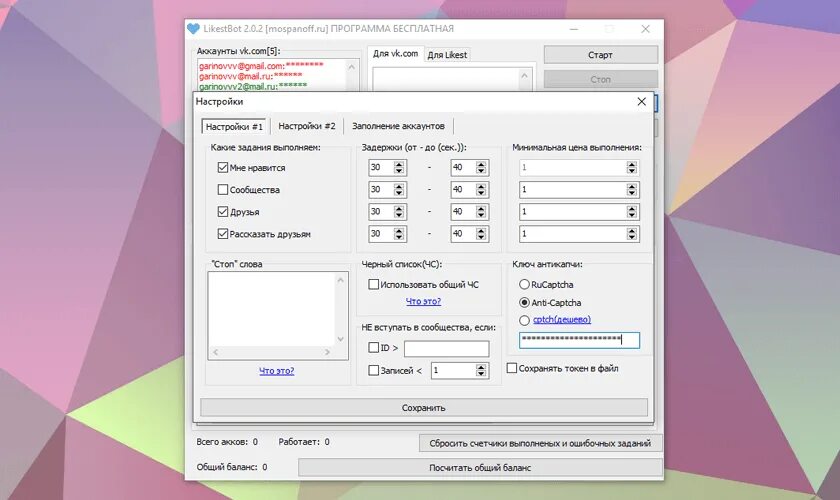This screenshot has height=500, width=840.
Task: Click inside the 'Стоп слова' text area
Action: (x=272, y=310)
